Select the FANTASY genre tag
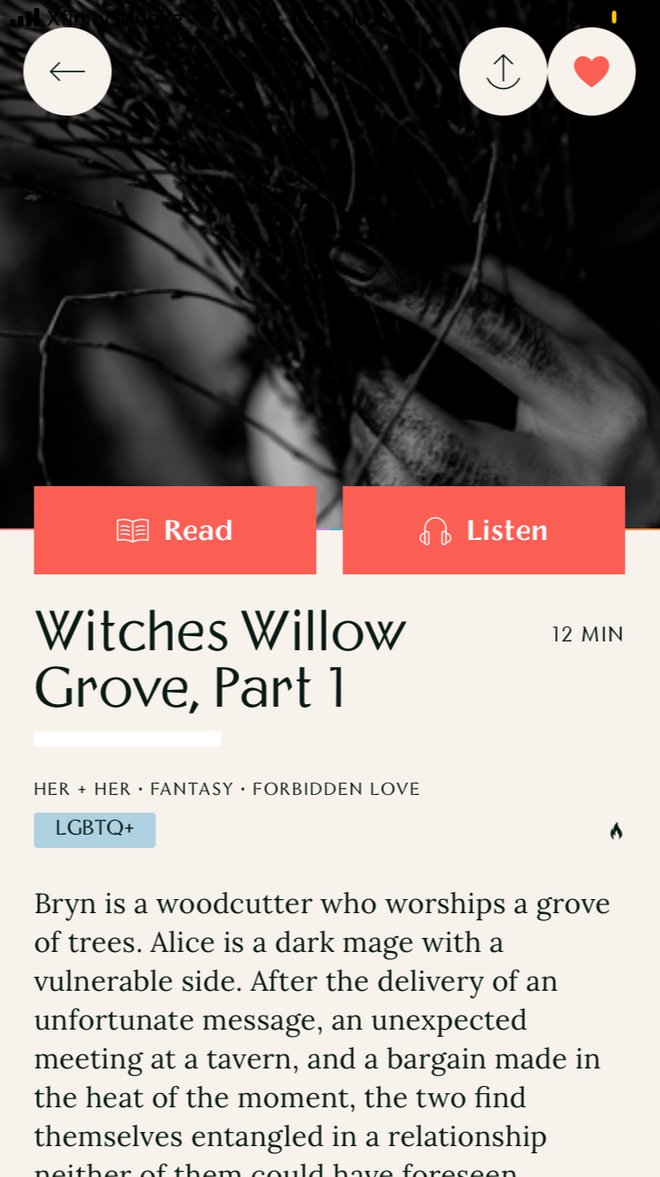 tap(191, 789)
